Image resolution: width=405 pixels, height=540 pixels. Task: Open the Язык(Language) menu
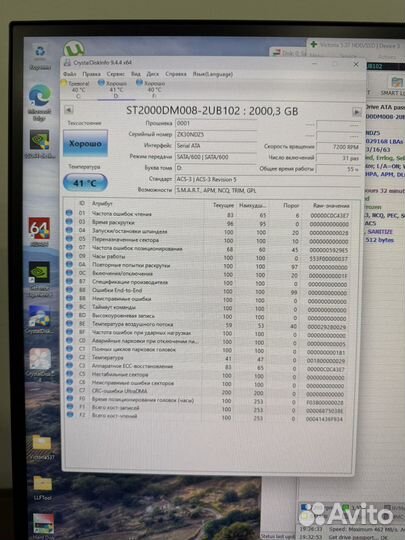tap(212, 74)
